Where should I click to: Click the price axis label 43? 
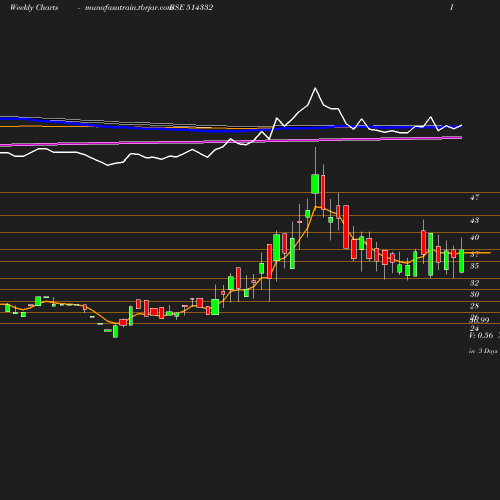[x=475, y=220]
